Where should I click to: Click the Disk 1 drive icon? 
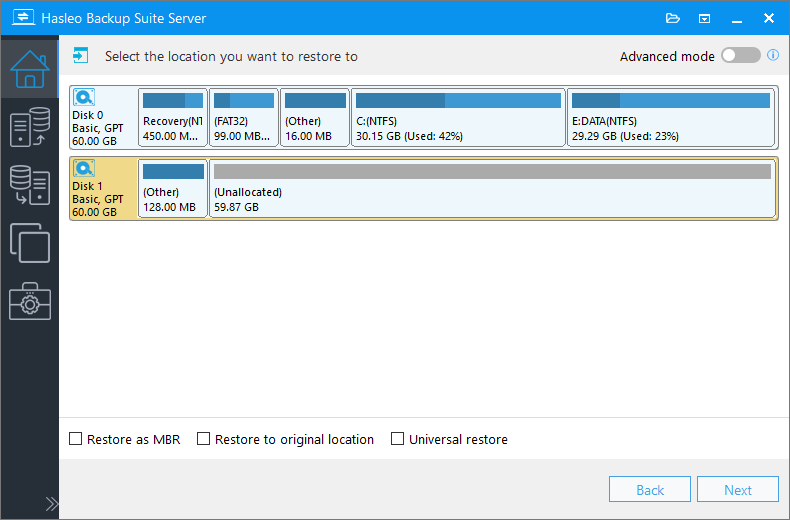84,168
